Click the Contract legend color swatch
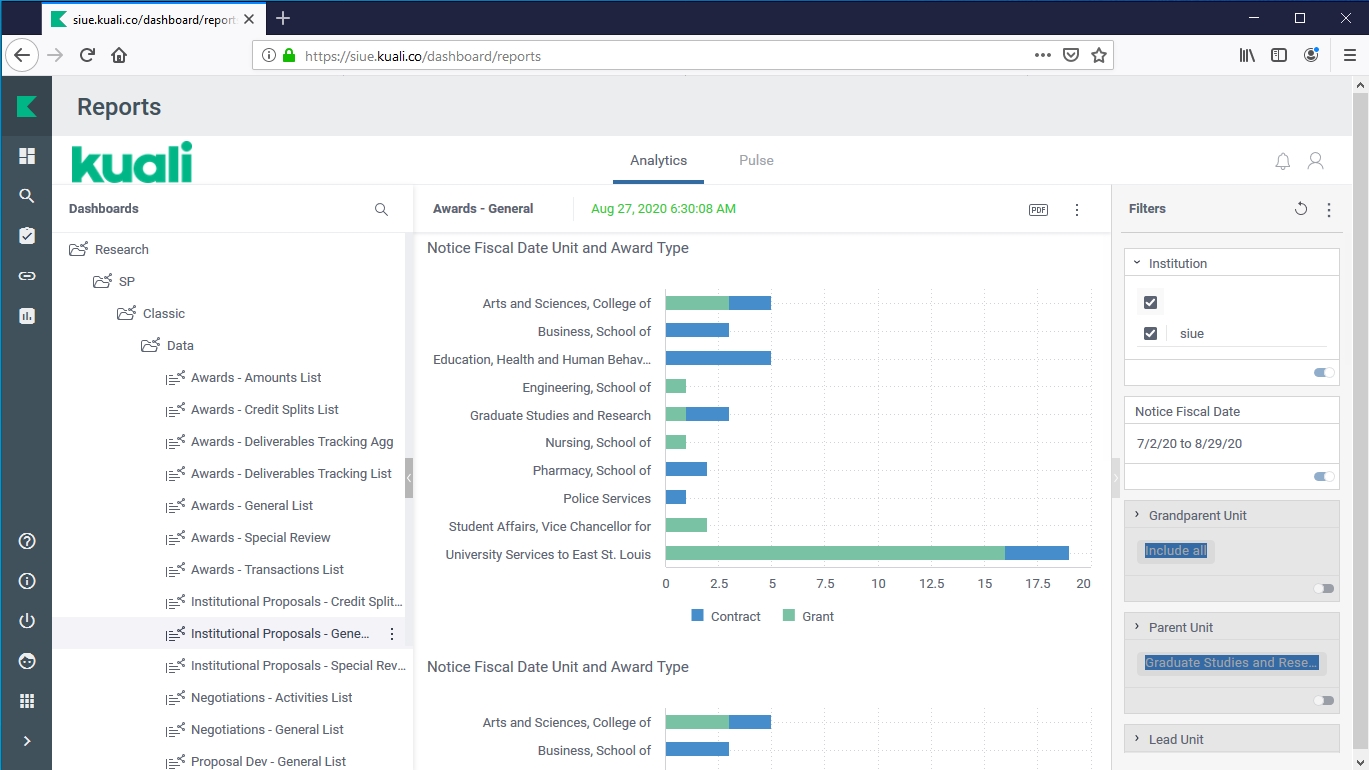 698,616
